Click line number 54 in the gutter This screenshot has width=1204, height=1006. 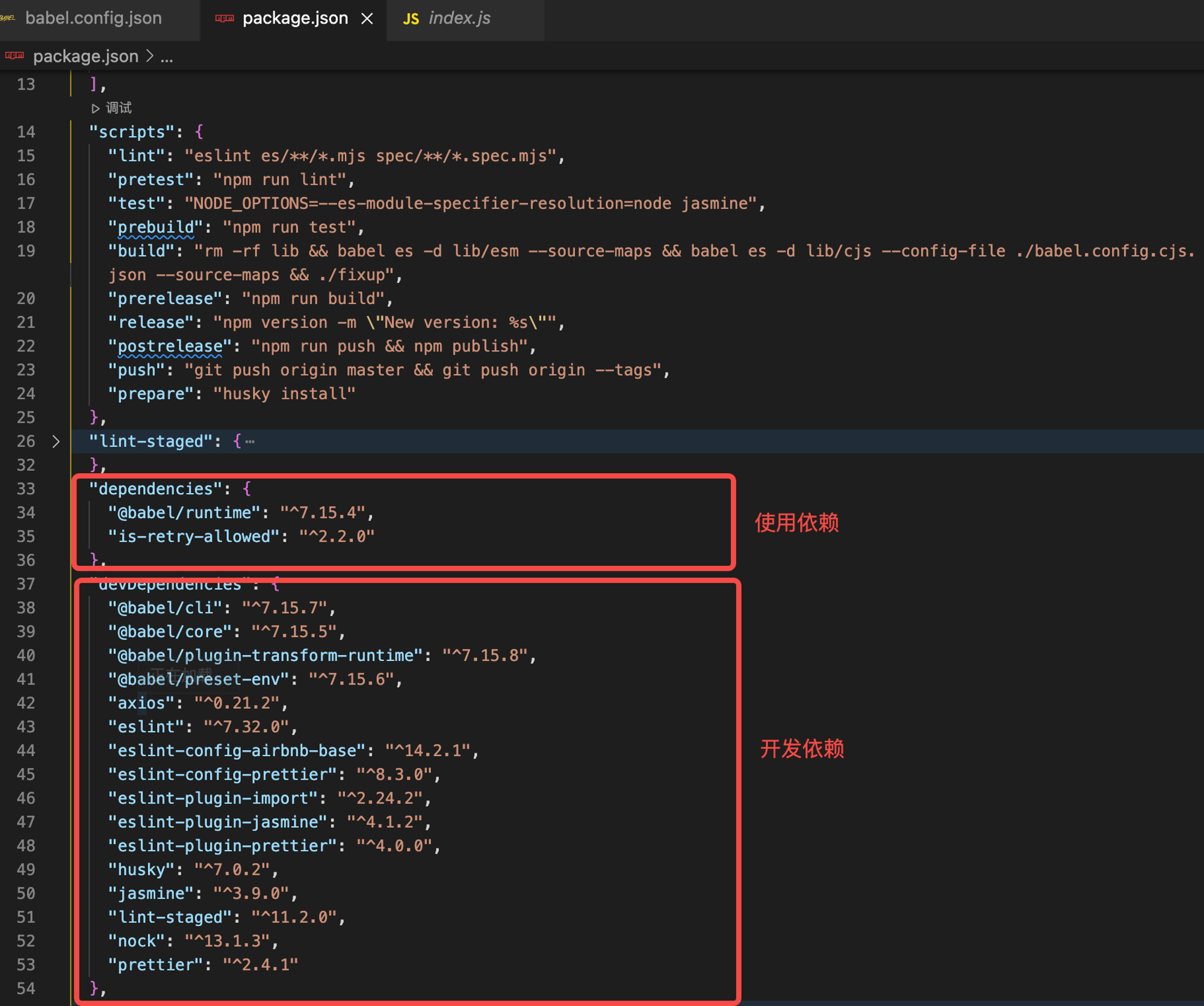(x=26, y=989)
